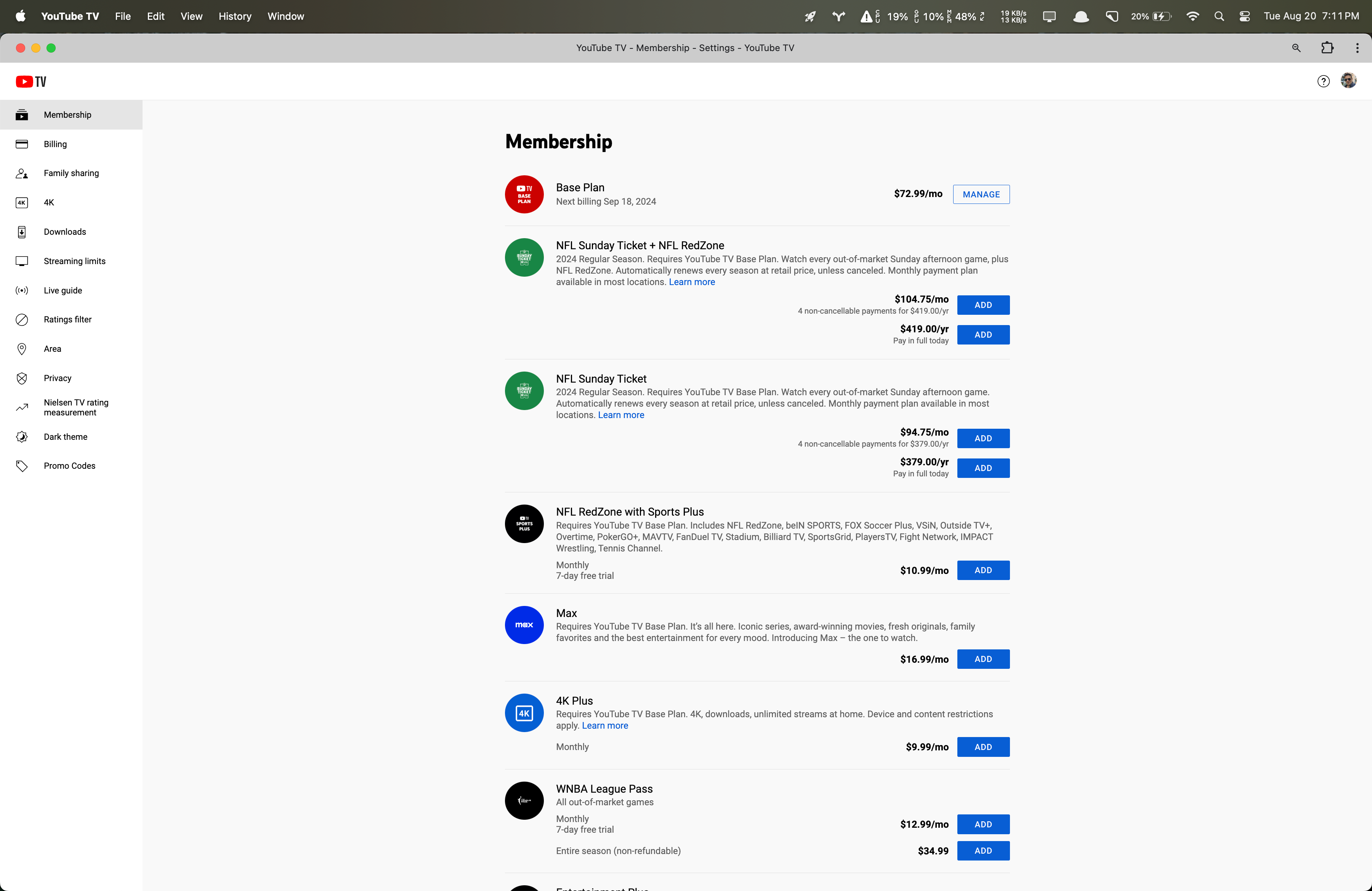Open the three-dot window menu
Viewport: 1372px width, 891px height.
coord(1357,48)
